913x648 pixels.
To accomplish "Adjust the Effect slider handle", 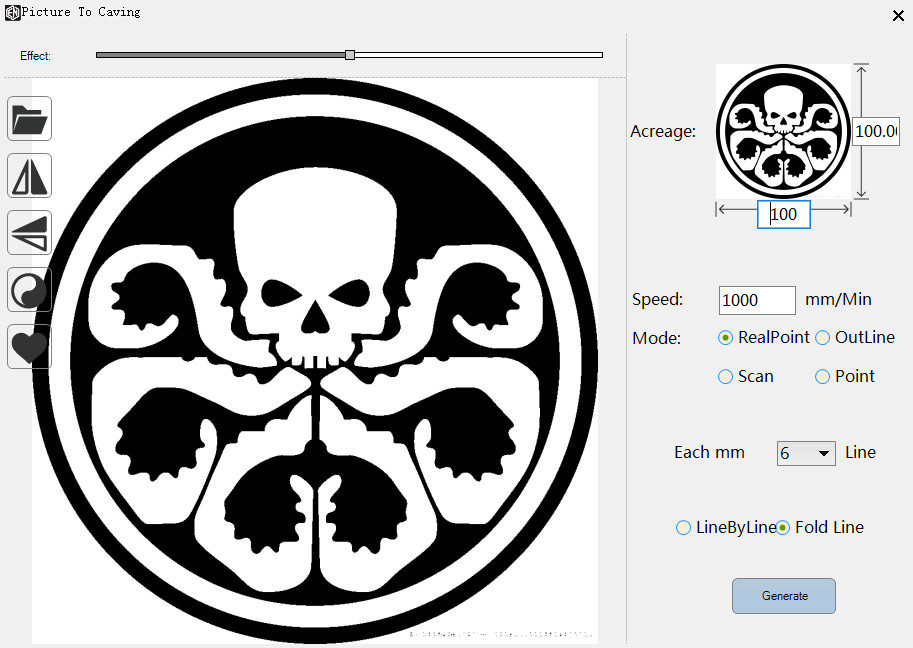I will tap(350, 55).
